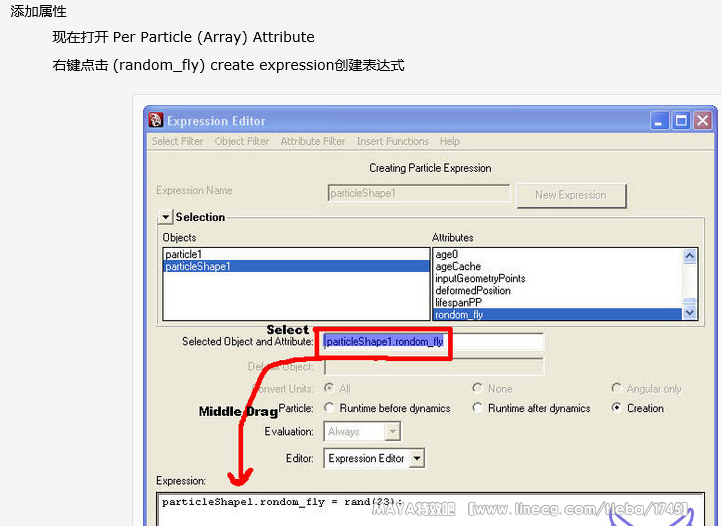Open the Editor dropdown
This screenshot has height=526, width=722.
click(x=374, y=459)
